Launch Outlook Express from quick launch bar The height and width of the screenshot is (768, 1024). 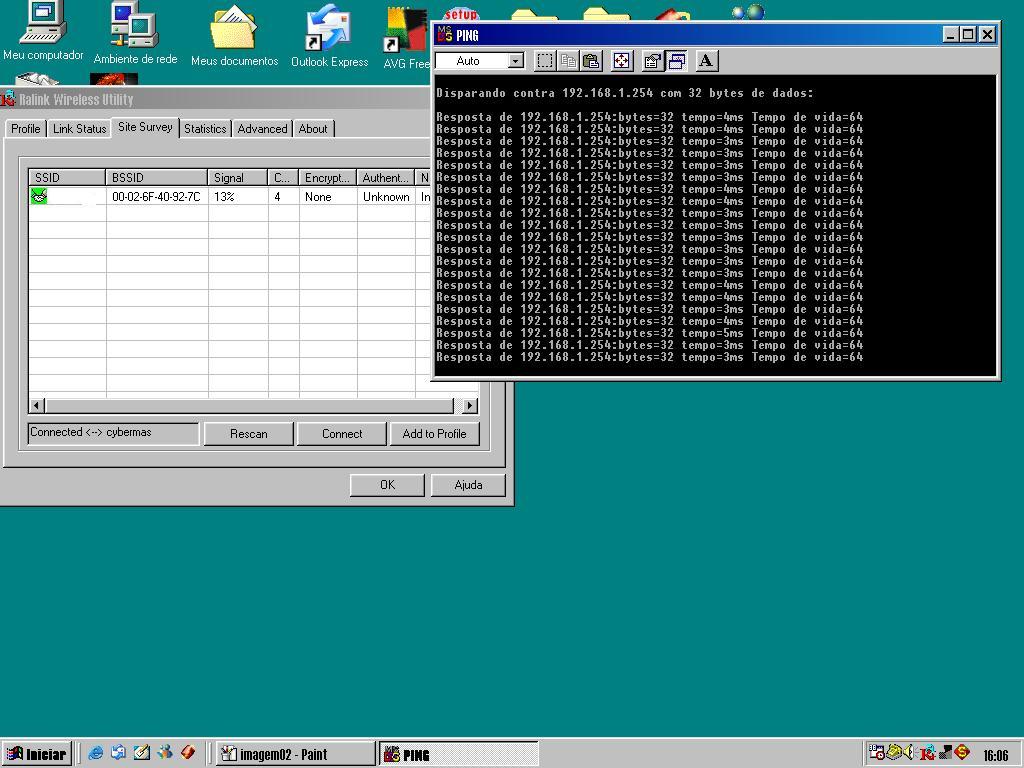point(118,752)
